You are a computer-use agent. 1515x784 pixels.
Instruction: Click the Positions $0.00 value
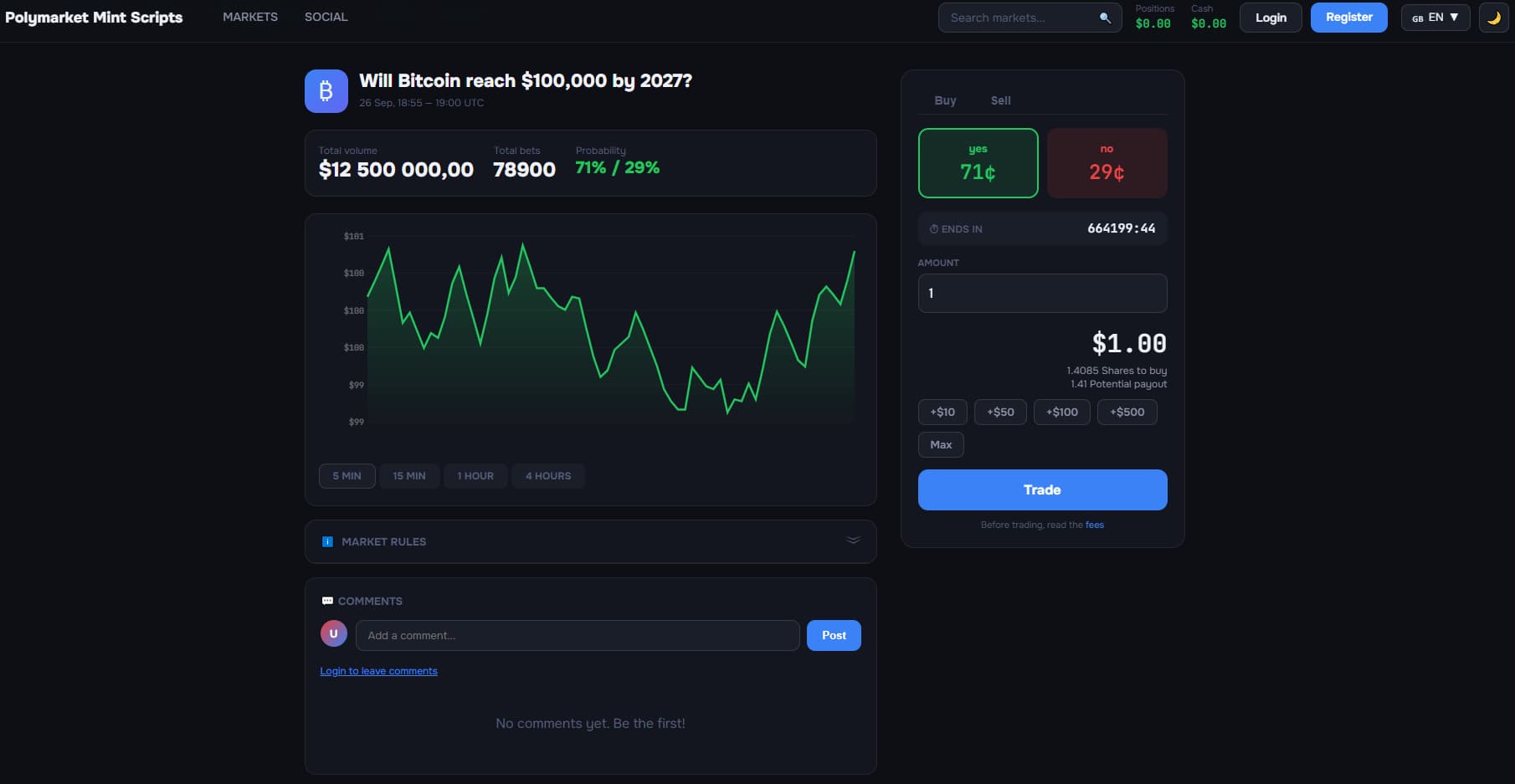(x=1153, y=23)
